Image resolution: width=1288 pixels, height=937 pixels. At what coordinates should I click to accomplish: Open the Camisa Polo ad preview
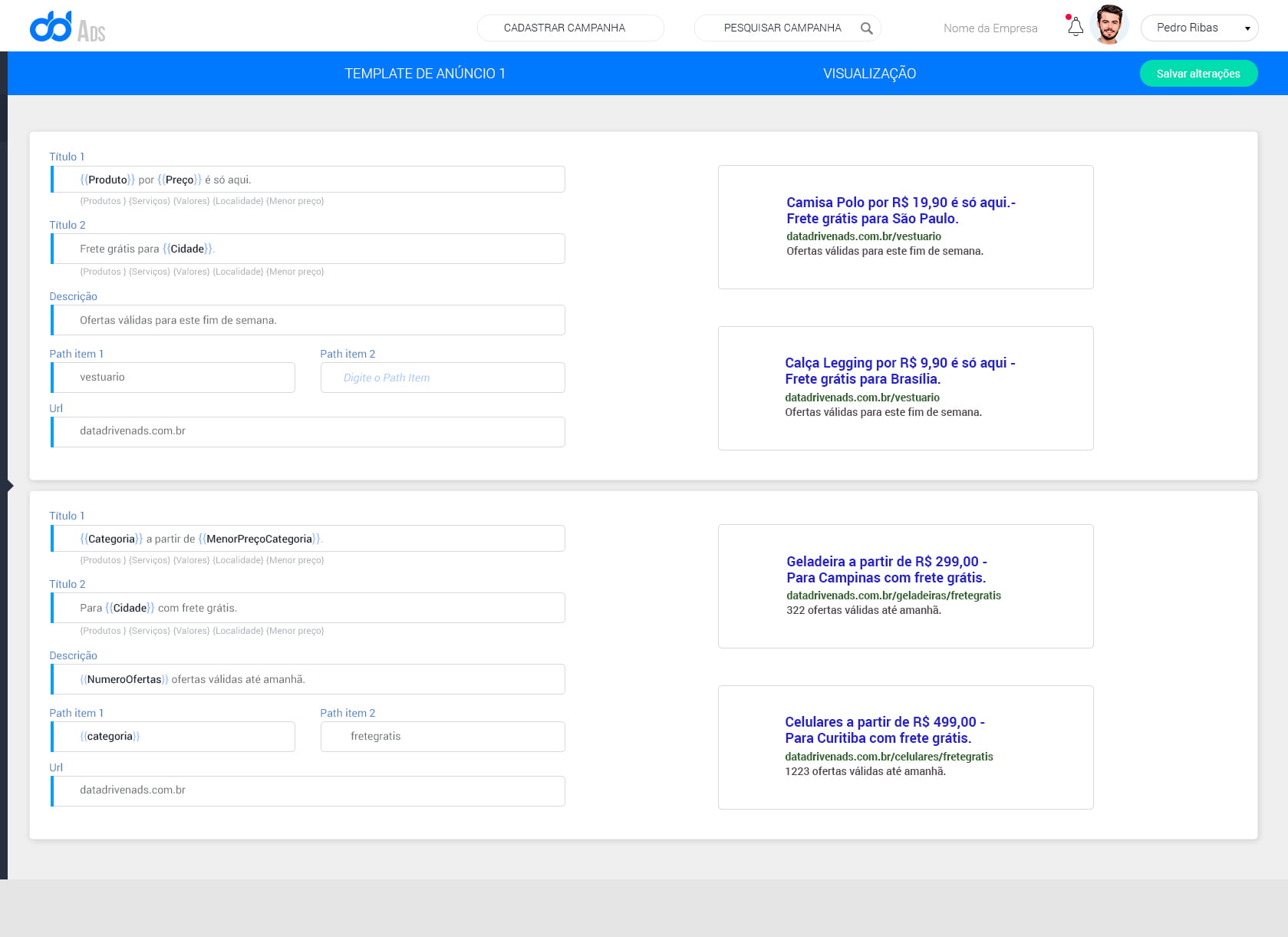coord(905,227)
